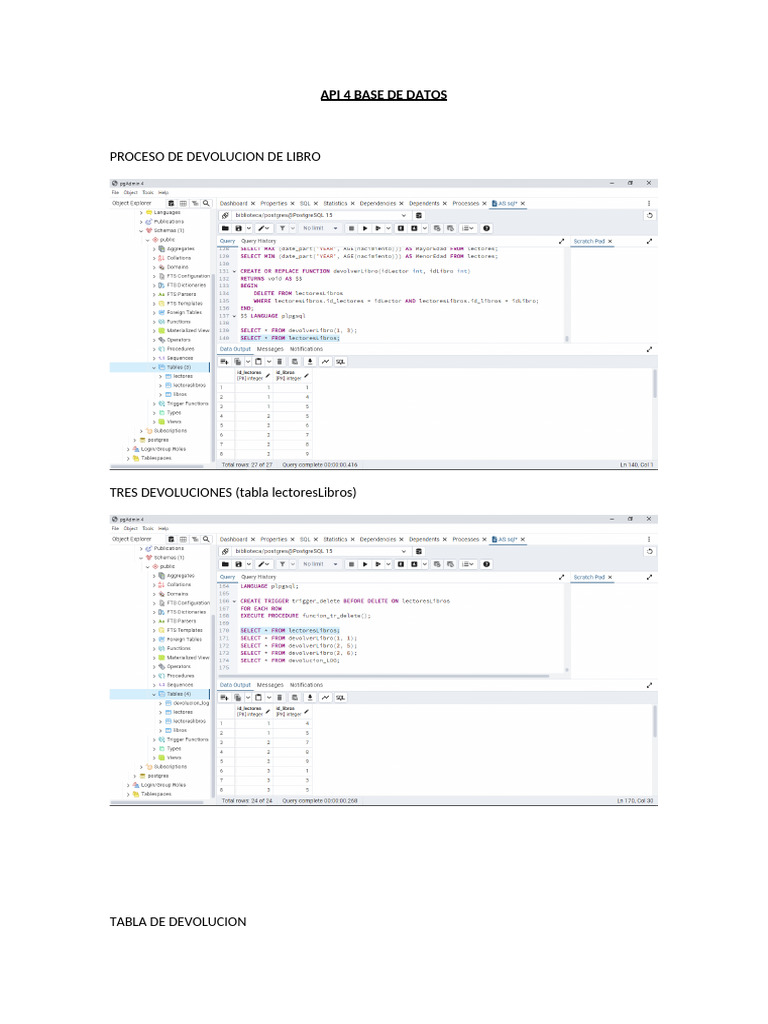Switch to Messages tab in Tables (3) window
Viewport: 768px width, 1024px height.
click(x=270, y=349)
